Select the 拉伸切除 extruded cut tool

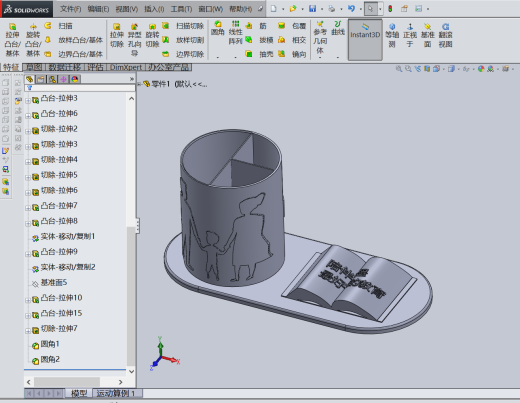tap(117, 36)
